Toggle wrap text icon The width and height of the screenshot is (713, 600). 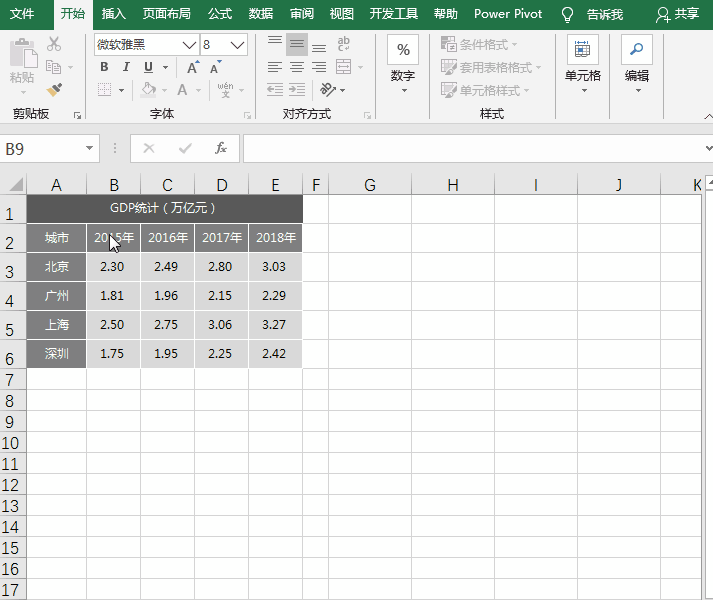pyautogui.click(x=344, y=44)
